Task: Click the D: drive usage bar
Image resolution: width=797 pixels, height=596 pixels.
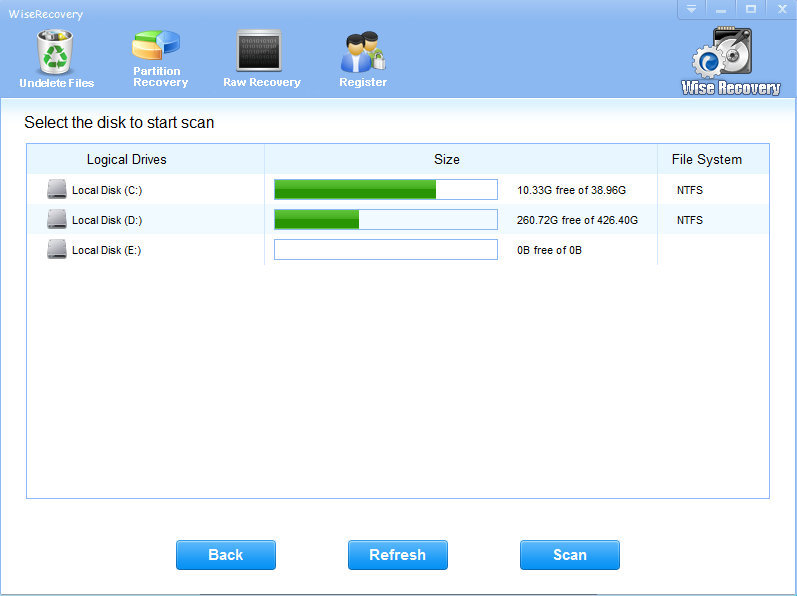Action: pyautogui.click(x=386, y=220)
